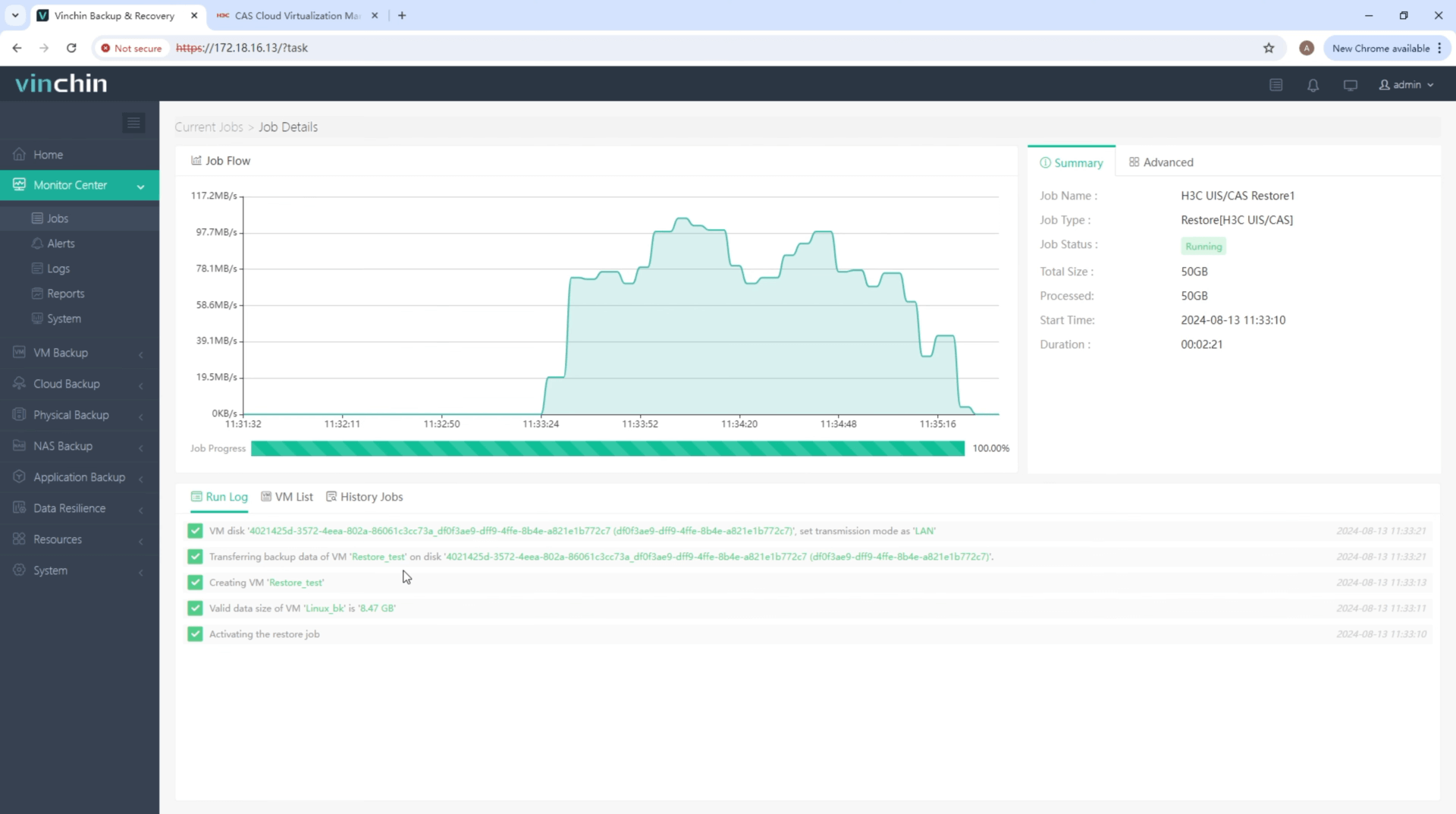The image size is (1456, 814).
Task: Open Chrome profile avatar
Action: click(1306, 48)
